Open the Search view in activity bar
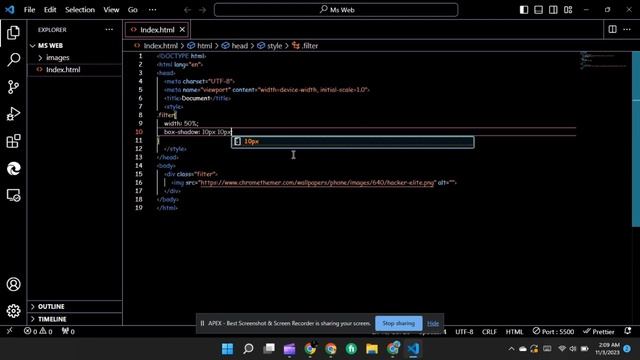The height and width of the screenshot is (360, 640). [13, 60]
